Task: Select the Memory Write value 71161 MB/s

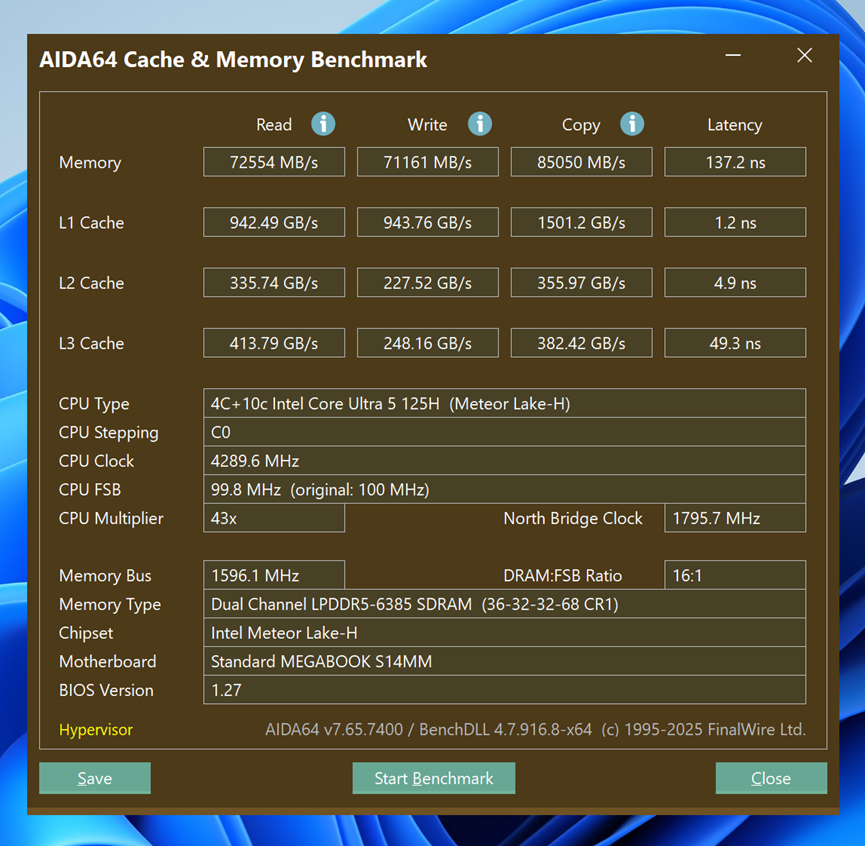Action: pyautogui.click(x=427, y=162)
